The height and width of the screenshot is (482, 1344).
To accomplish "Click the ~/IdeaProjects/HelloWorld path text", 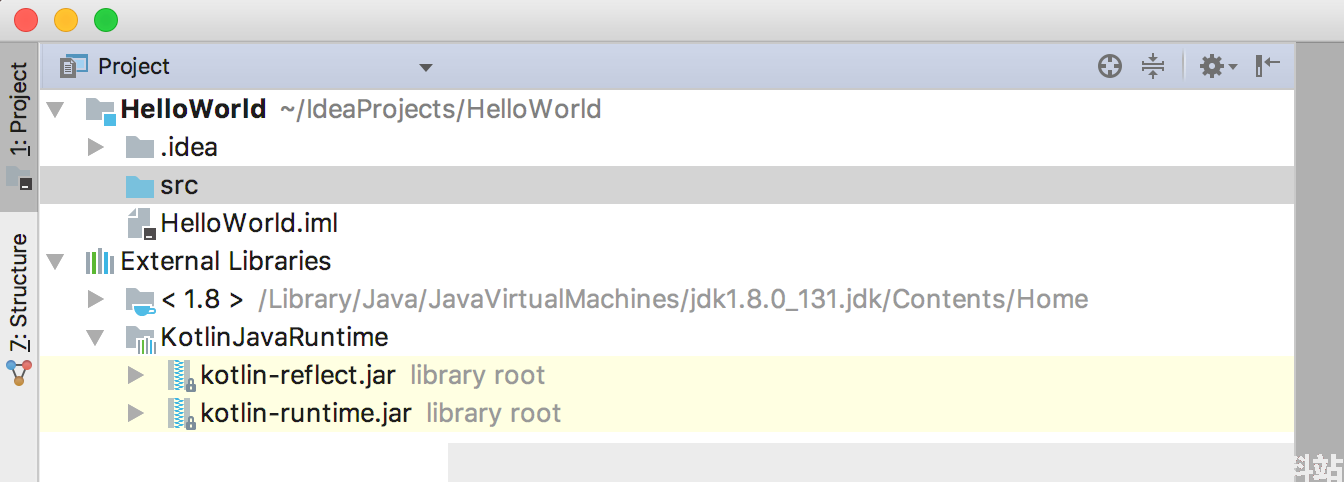I will pyautogui.click(x=441, y=109).
